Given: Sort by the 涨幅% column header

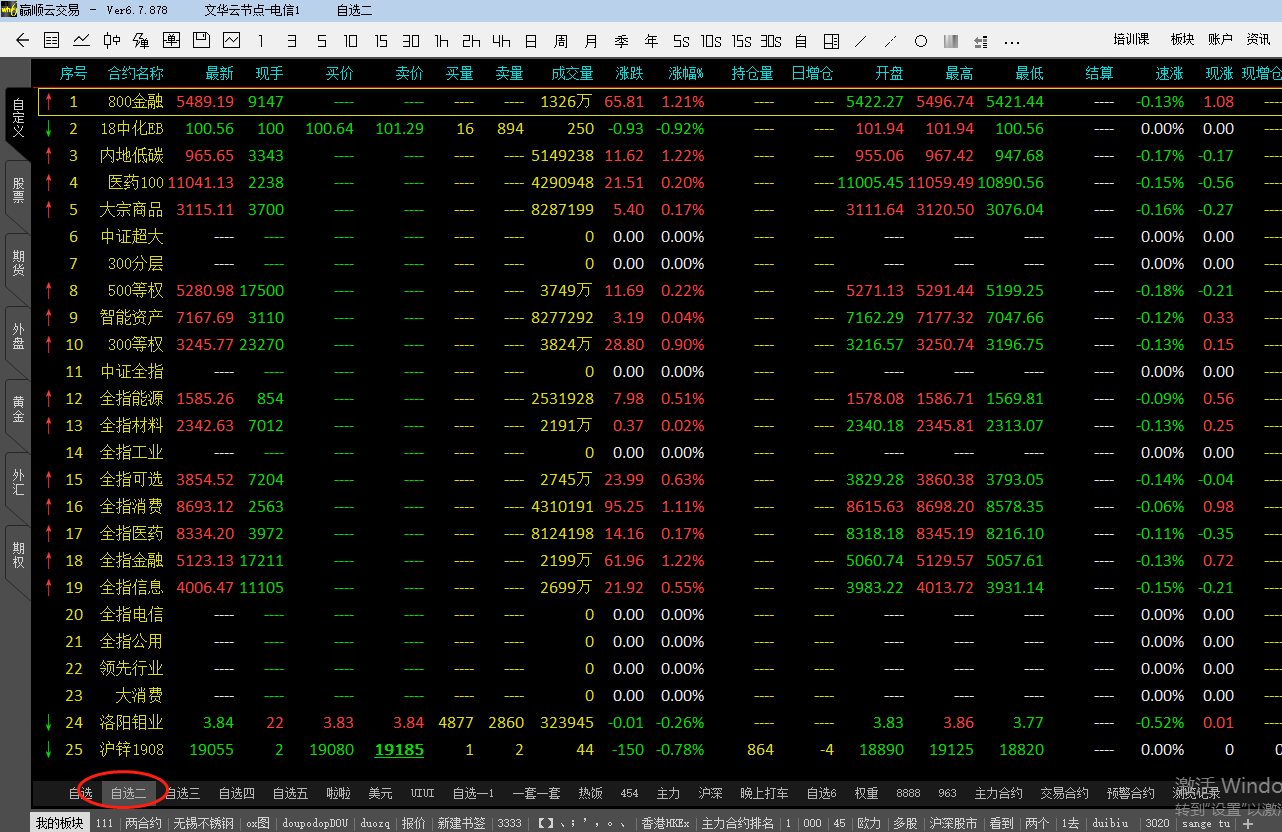Looking at the screenshot, I should coord(686,73).
